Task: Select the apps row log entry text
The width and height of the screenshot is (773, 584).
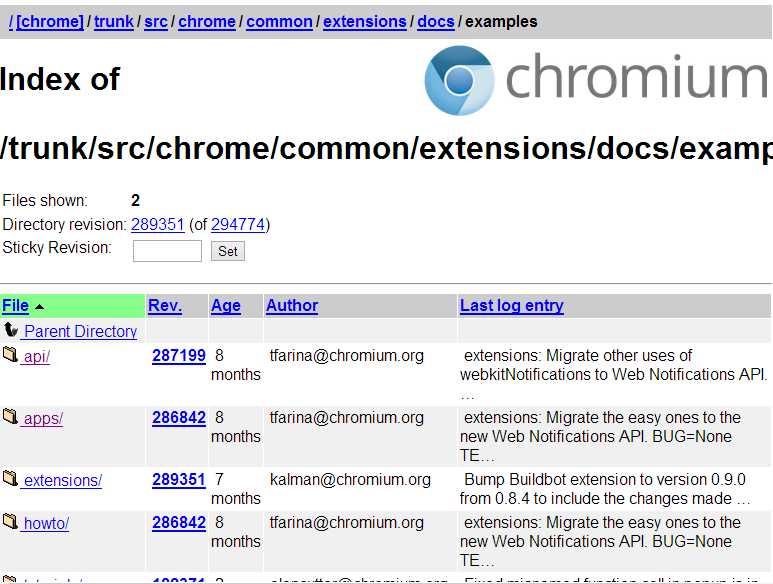Action: point(600,436)
